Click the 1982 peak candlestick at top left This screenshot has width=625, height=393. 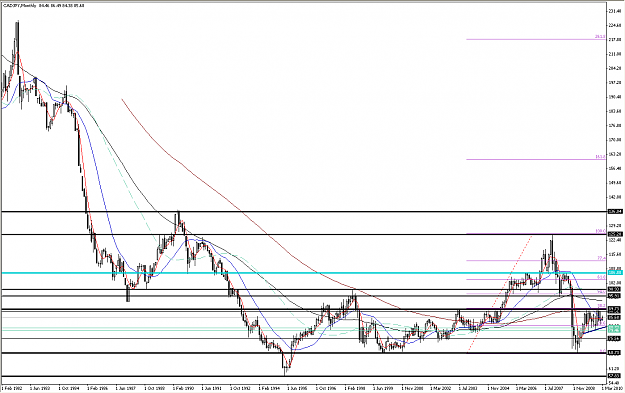pyautogui.click(x=17, y=48)
